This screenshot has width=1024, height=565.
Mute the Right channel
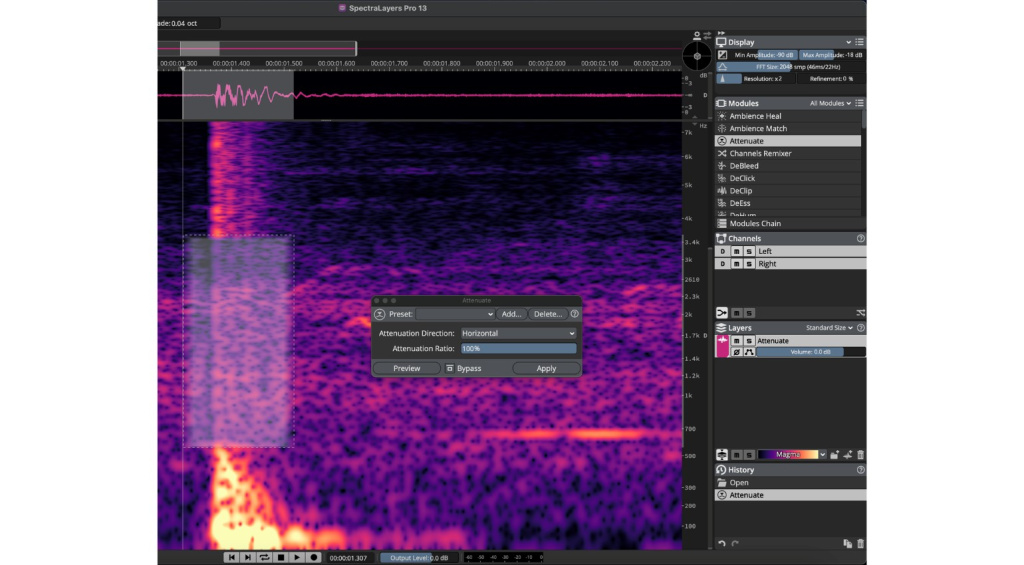(x=737, y=264)
